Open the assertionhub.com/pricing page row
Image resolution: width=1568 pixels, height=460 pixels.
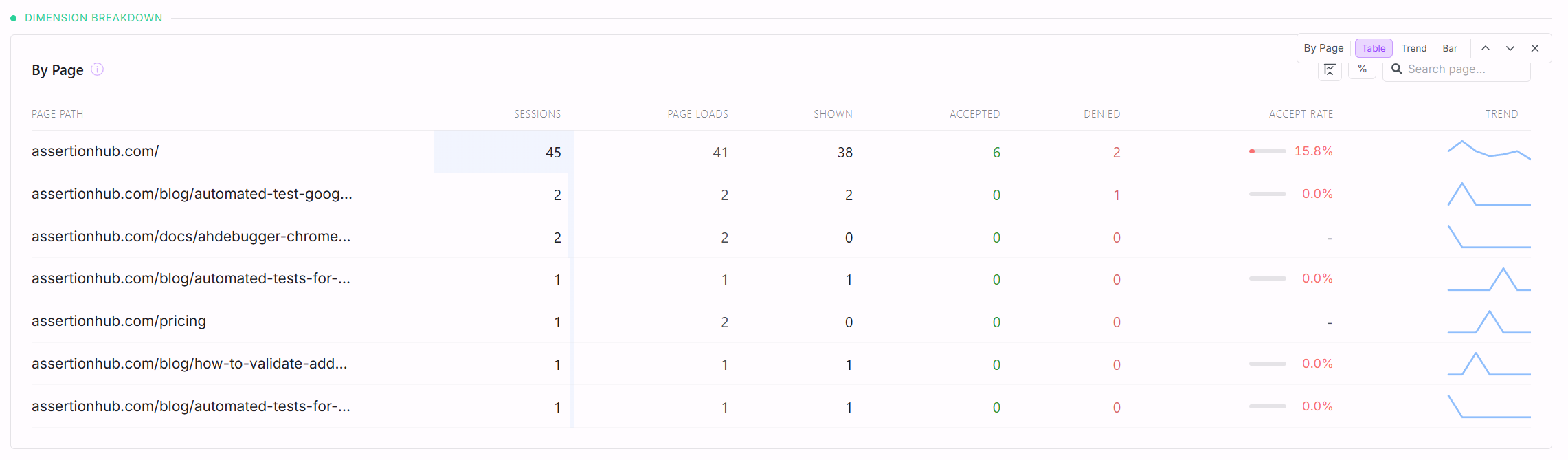click(x=781, y=322)
